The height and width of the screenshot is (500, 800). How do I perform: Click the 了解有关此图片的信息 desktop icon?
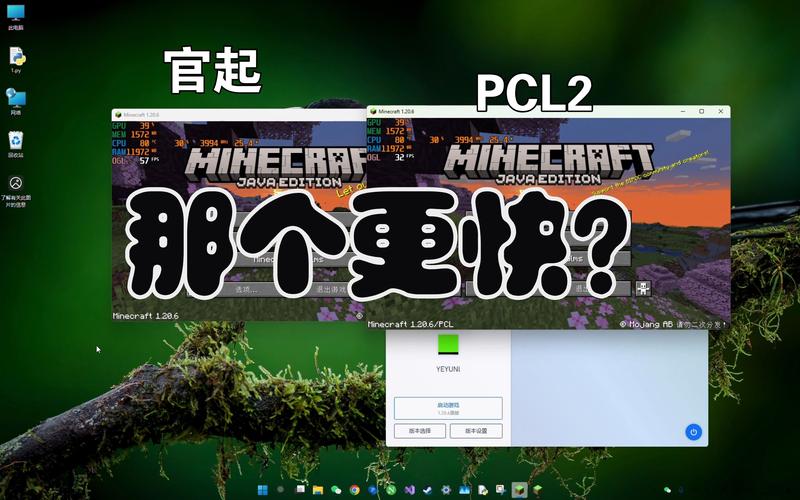pos(16,191)
